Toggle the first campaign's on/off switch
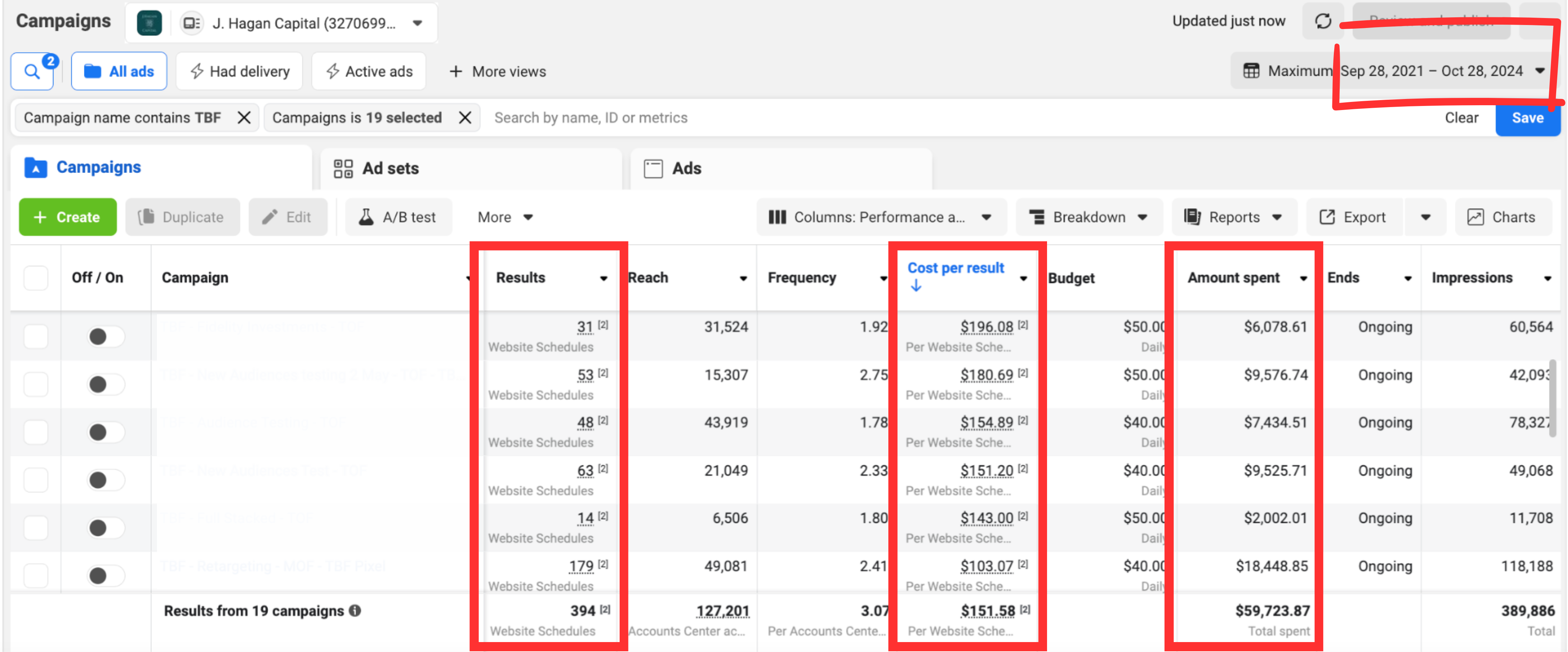 [x=106, y=336]
